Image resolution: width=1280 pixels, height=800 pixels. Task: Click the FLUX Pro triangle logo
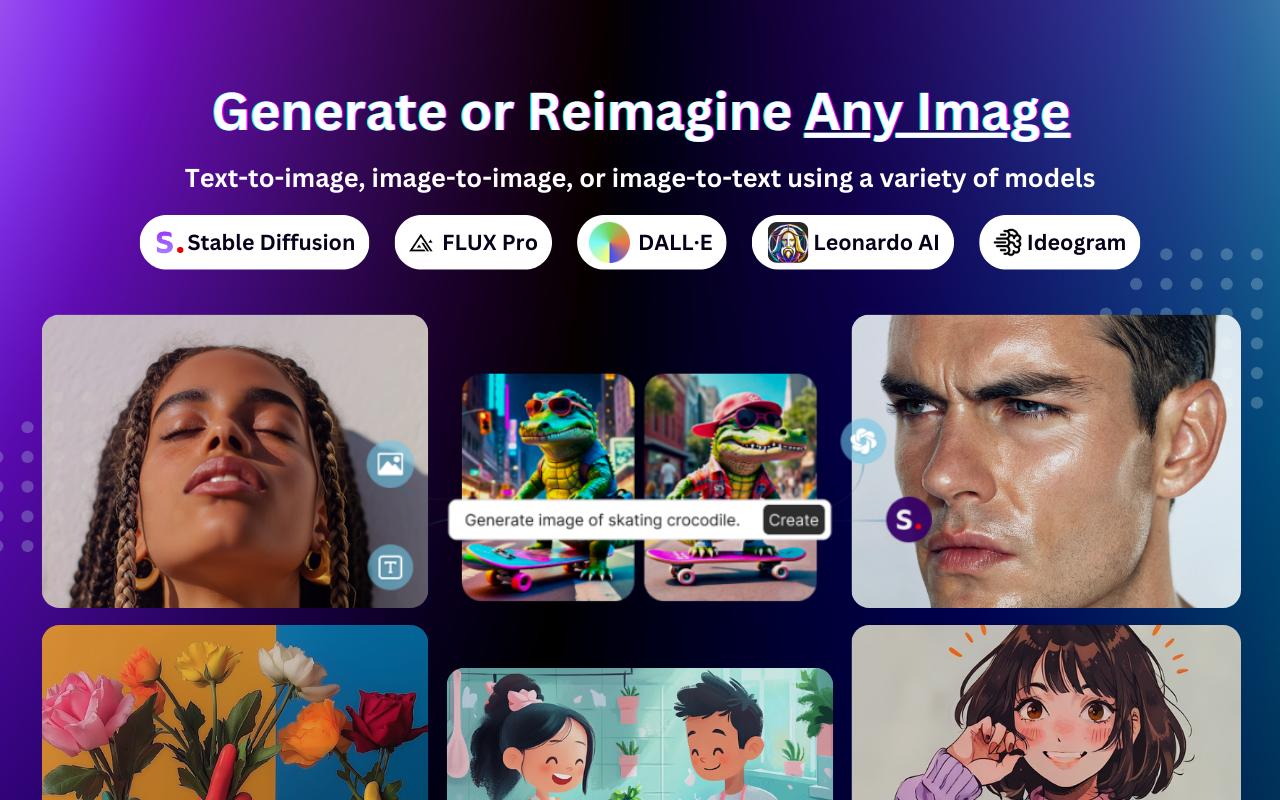(x=421, y=243)
